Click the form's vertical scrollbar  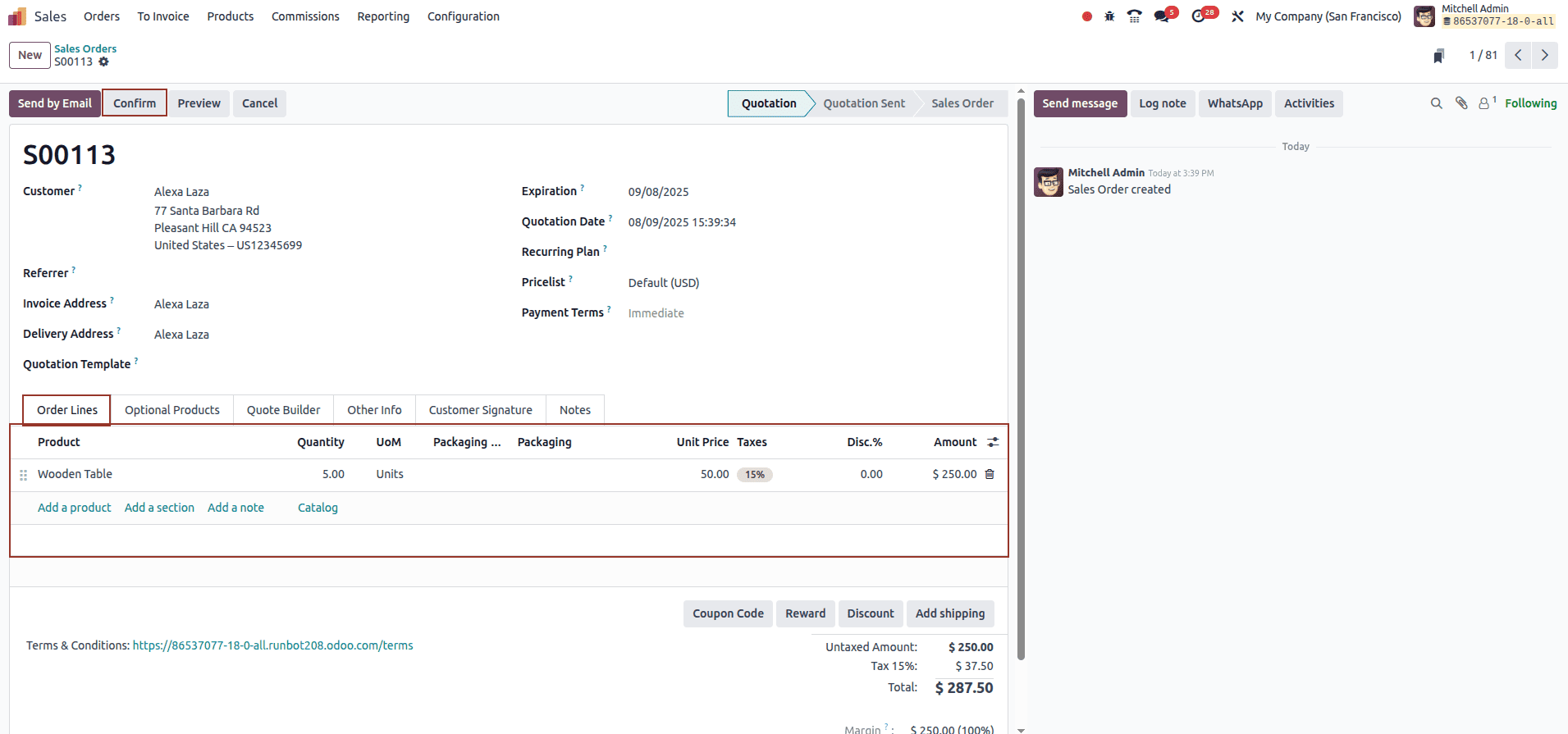point(1021,379)
